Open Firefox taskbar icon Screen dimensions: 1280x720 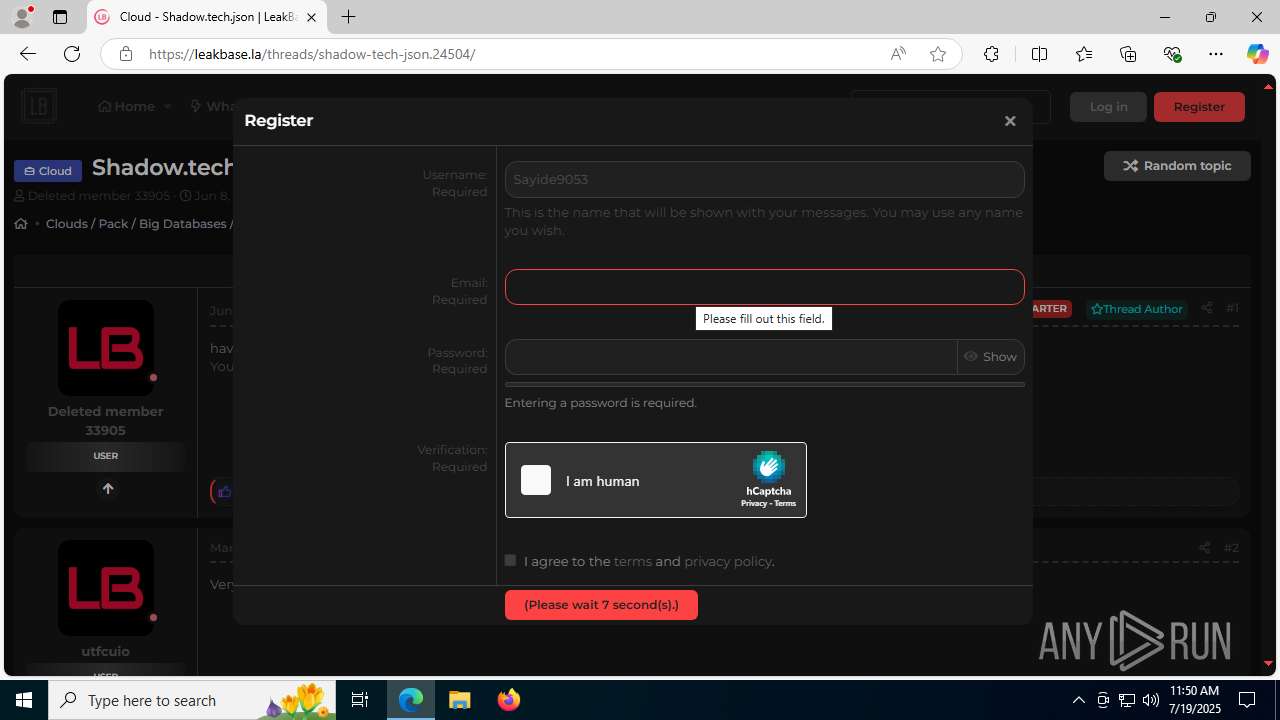point(509,700)
